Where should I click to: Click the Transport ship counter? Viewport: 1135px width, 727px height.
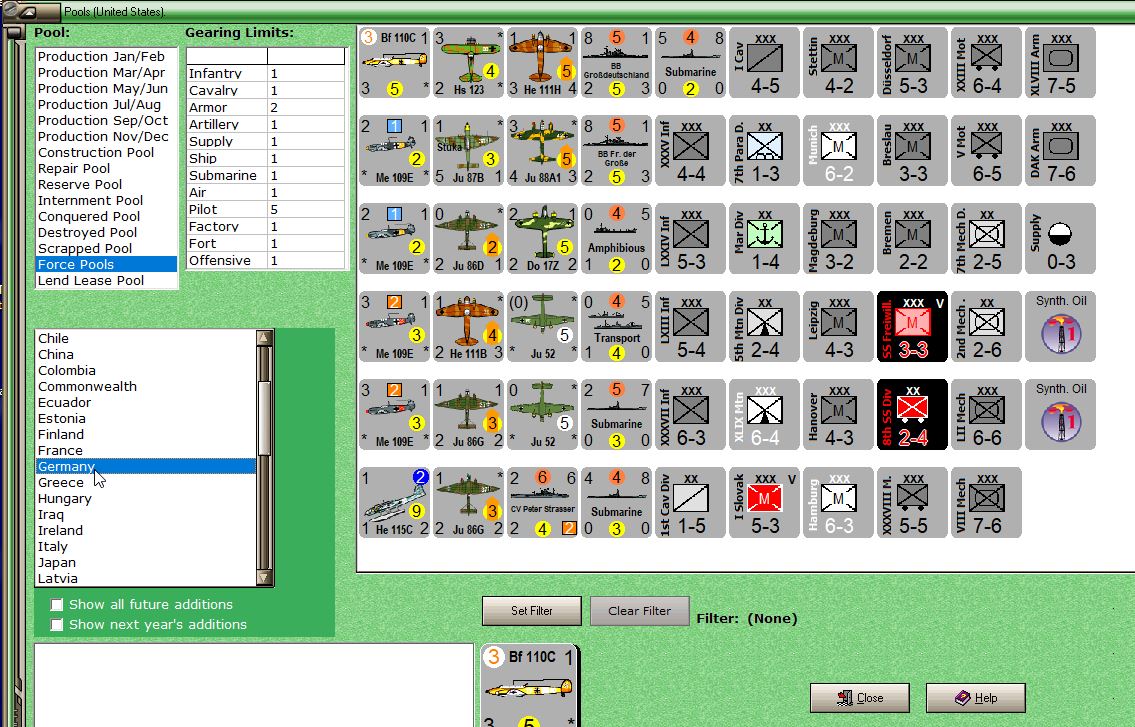click(616, 327)
